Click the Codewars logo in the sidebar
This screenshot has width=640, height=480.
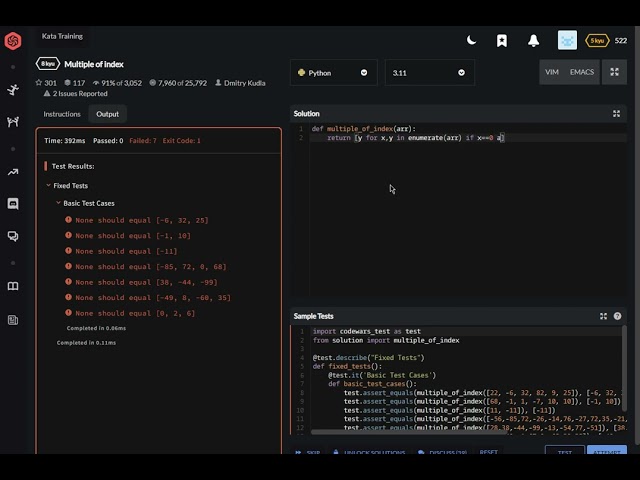(x=13, y=40)
